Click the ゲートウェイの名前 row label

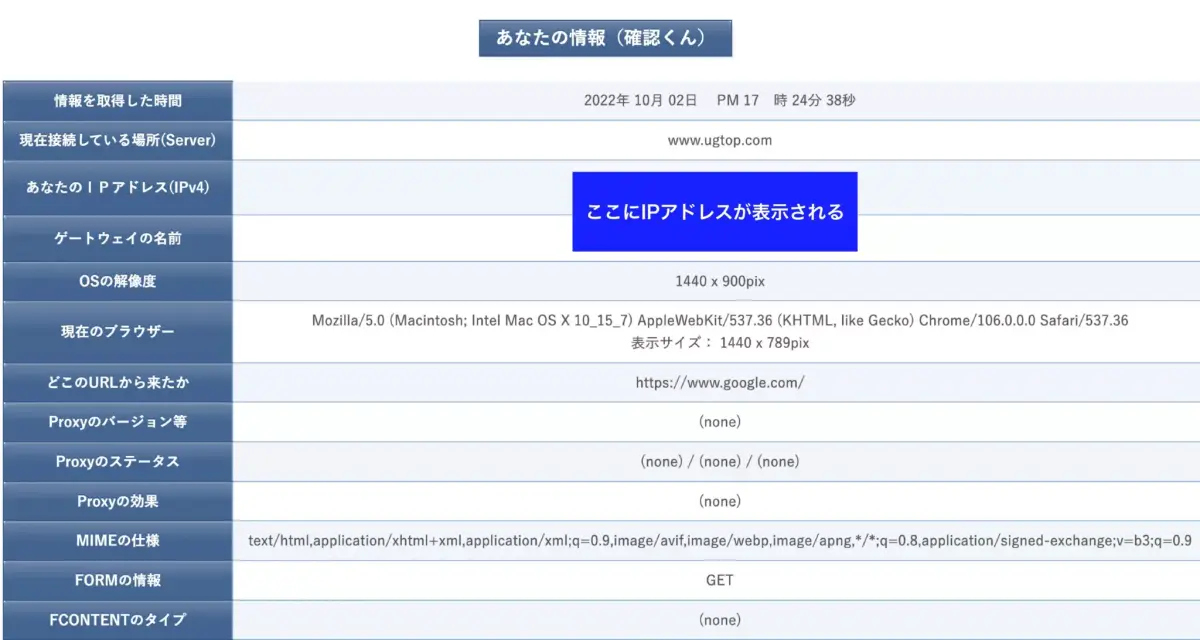[118, 239]
